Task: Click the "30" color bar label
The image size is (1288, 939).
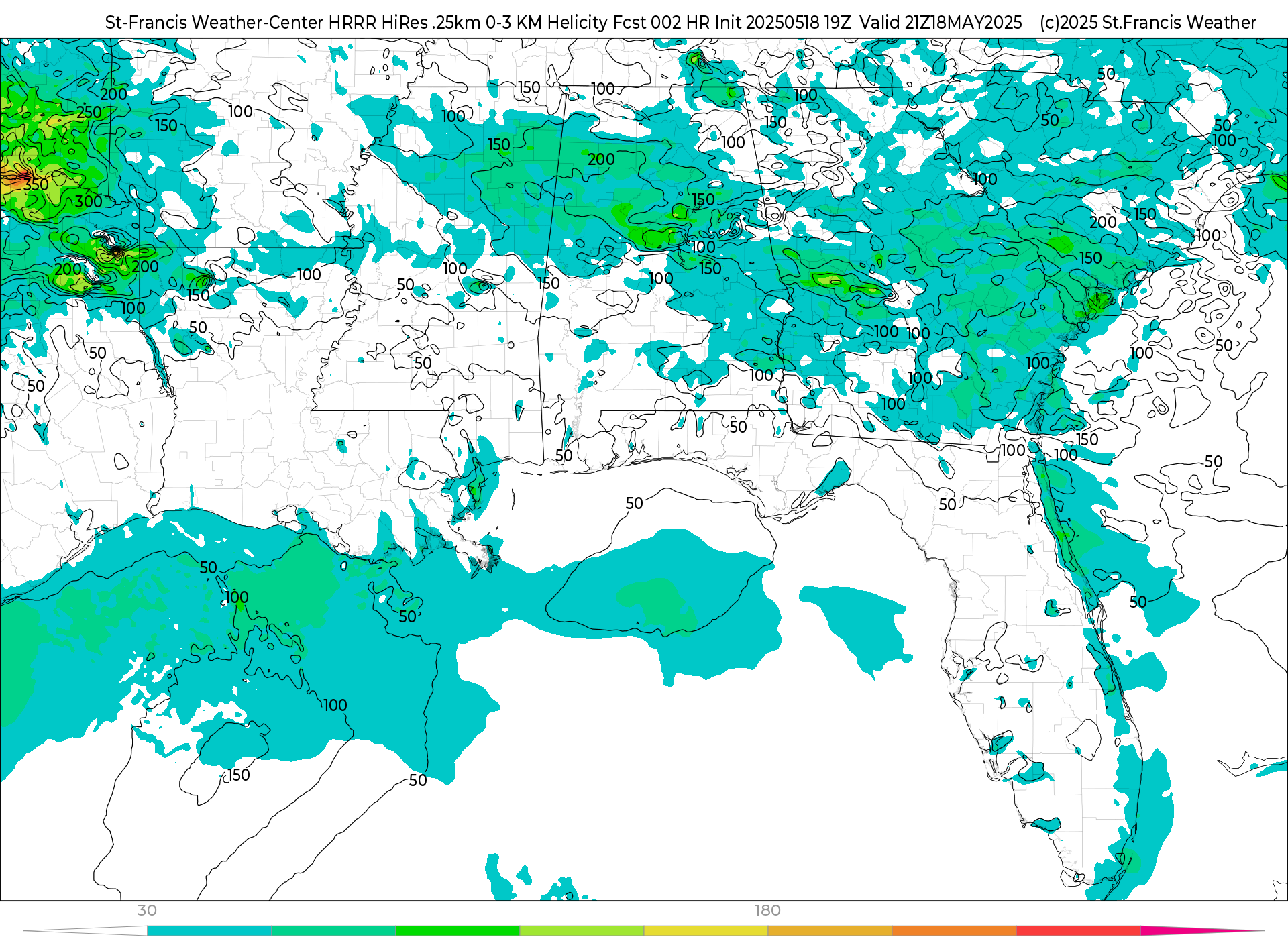Action: click(x=147, y=910)
